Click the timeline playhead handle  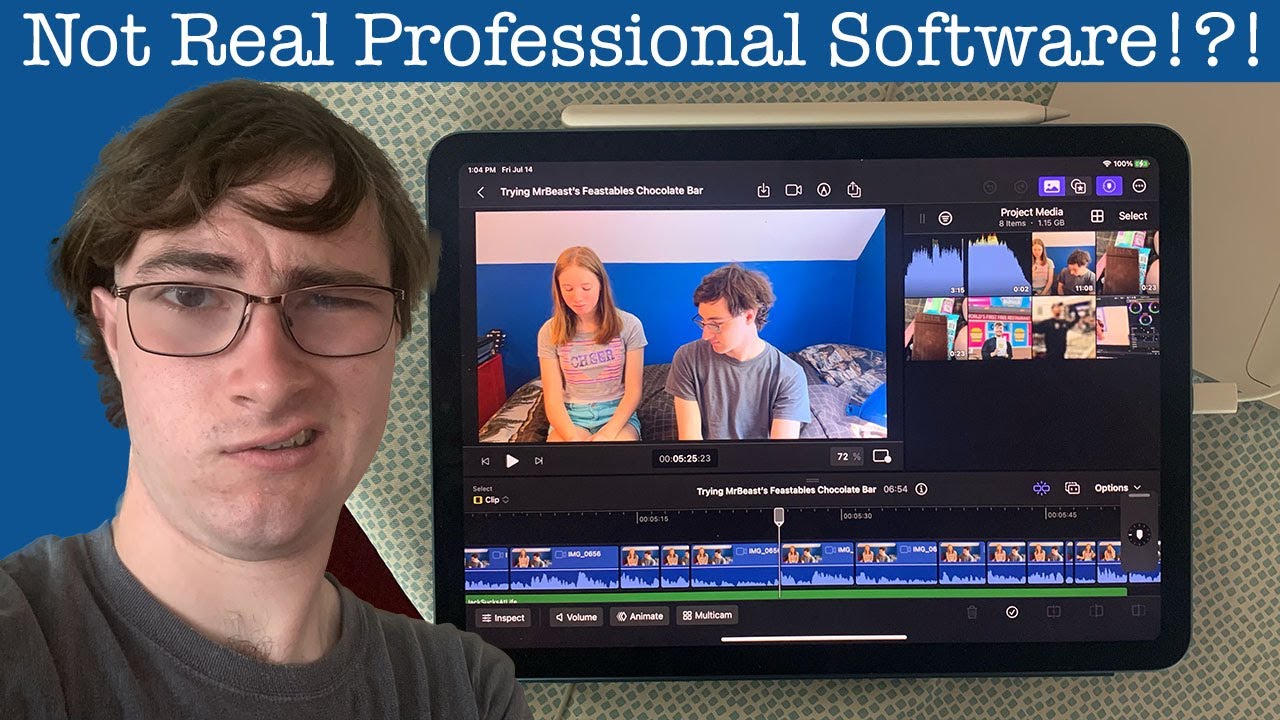coord(779,515)
